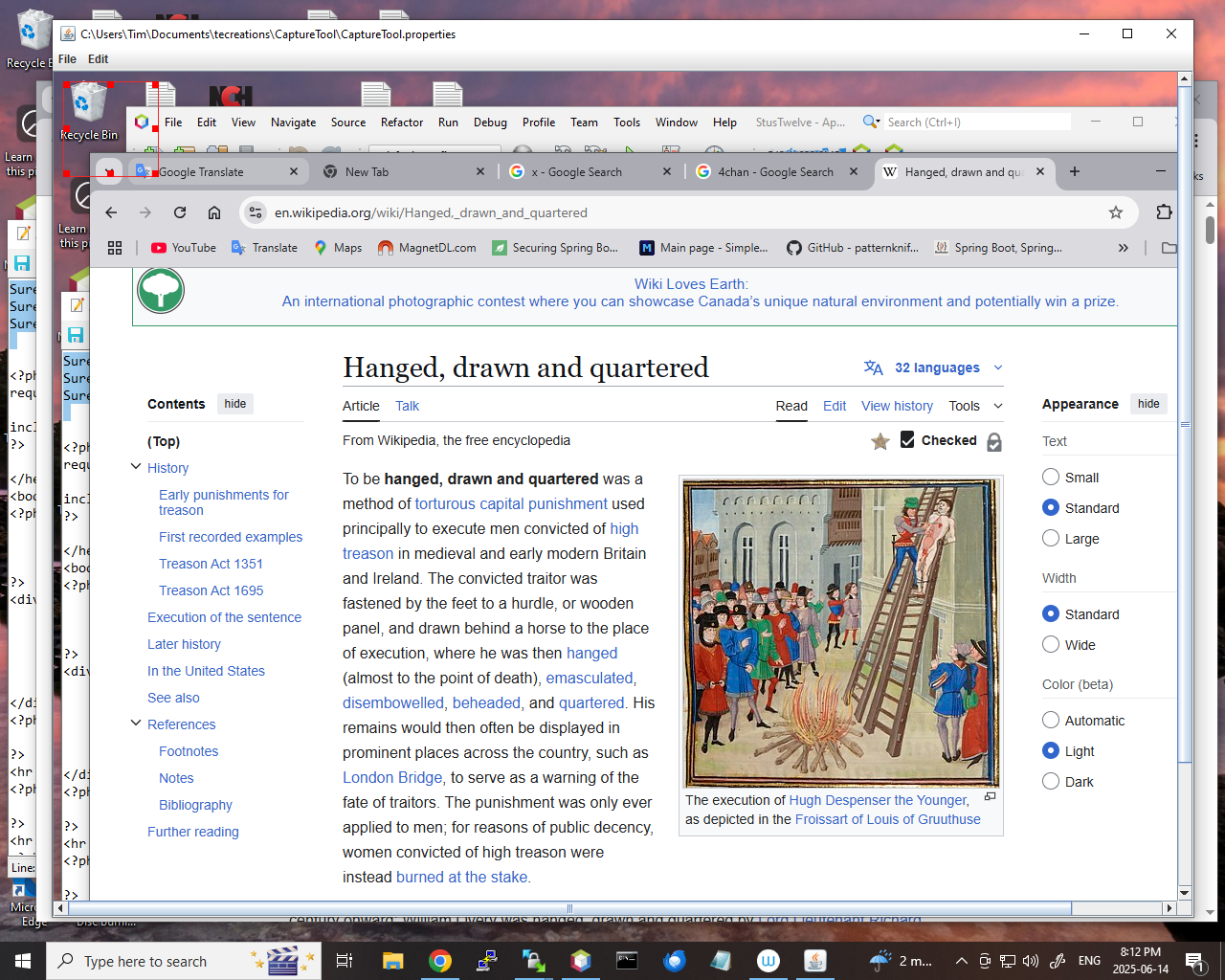This screenshot has height=980, width=1225.
Task: Open the notification center icon
Action: tap(1194, 961)
